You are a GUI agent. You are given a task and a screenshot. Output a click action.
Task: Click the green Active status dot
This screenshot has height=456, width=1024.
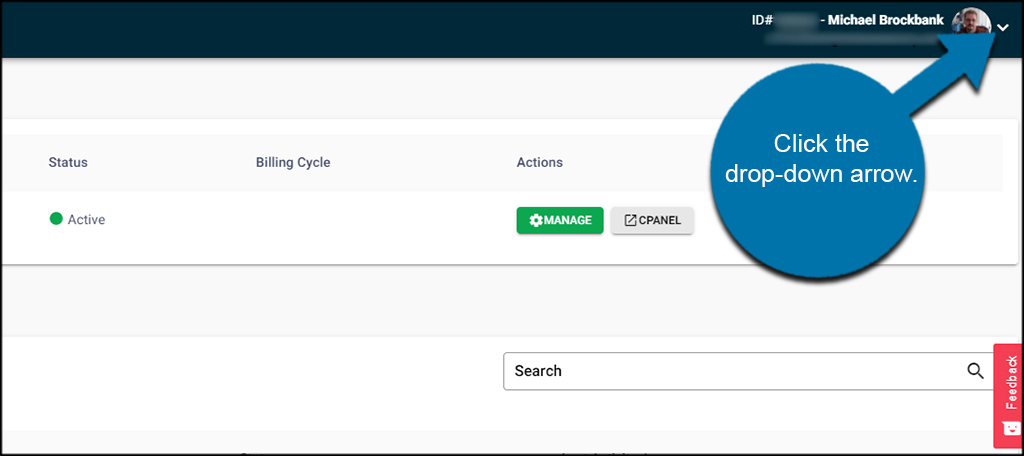[56, 219]
